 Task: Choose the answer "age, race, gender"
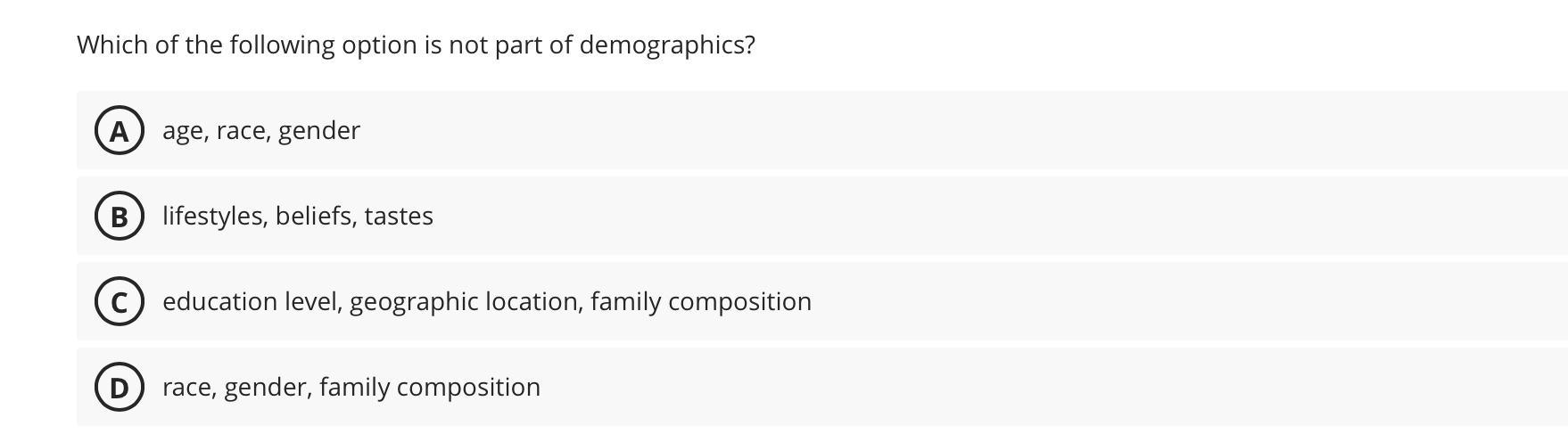(x=821, y=130)
